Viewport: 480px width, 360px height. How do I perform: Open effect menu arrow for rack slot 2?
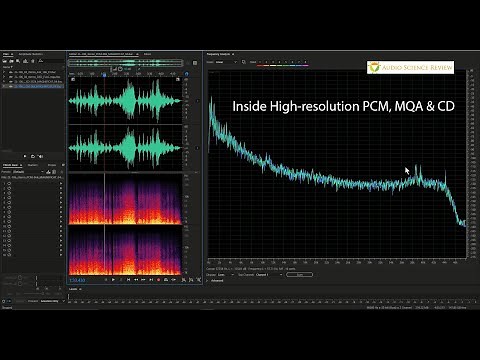[x=61, y=188]
